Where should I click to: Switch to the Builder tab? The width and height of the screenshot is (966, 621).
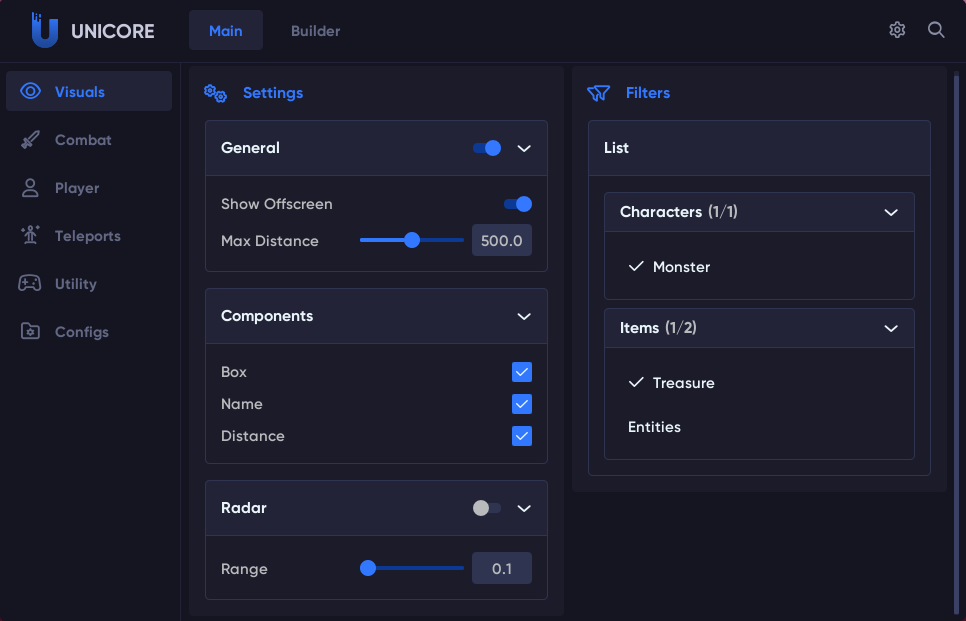pos(315,31)
